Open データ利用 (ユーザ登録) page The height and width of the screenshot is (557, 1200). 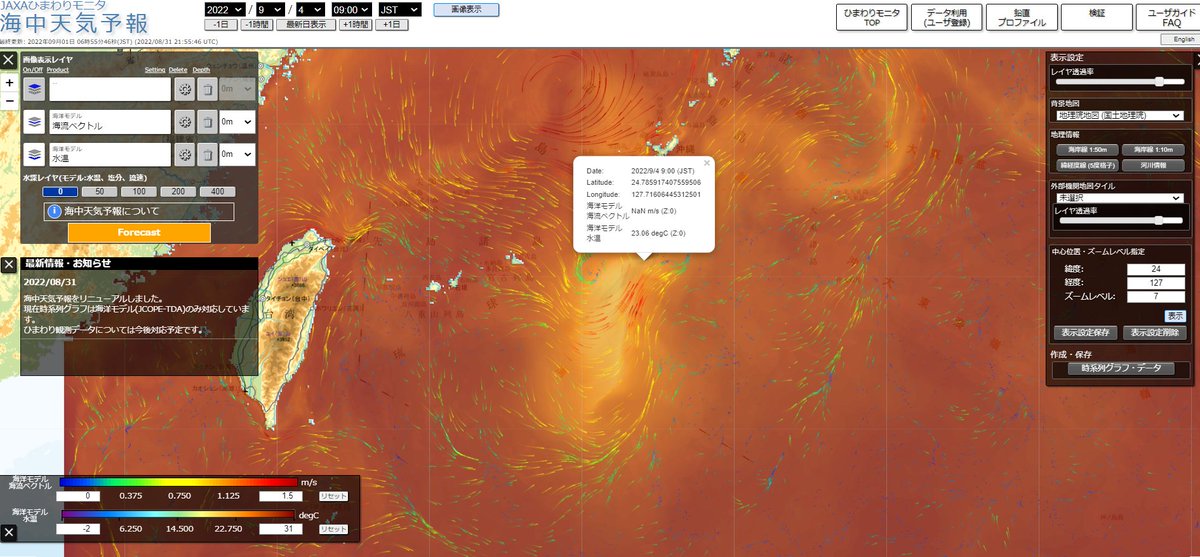947,18
